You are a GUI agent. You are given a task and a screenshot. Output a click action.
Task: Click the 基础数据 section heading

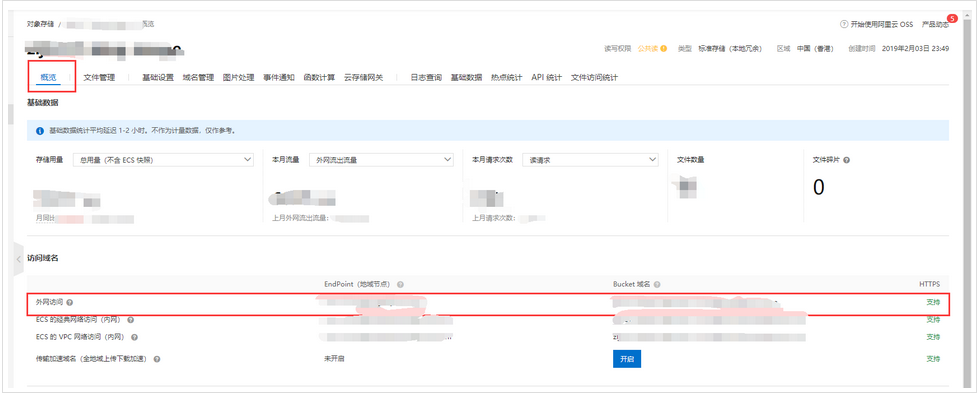(x=43, y=102)
